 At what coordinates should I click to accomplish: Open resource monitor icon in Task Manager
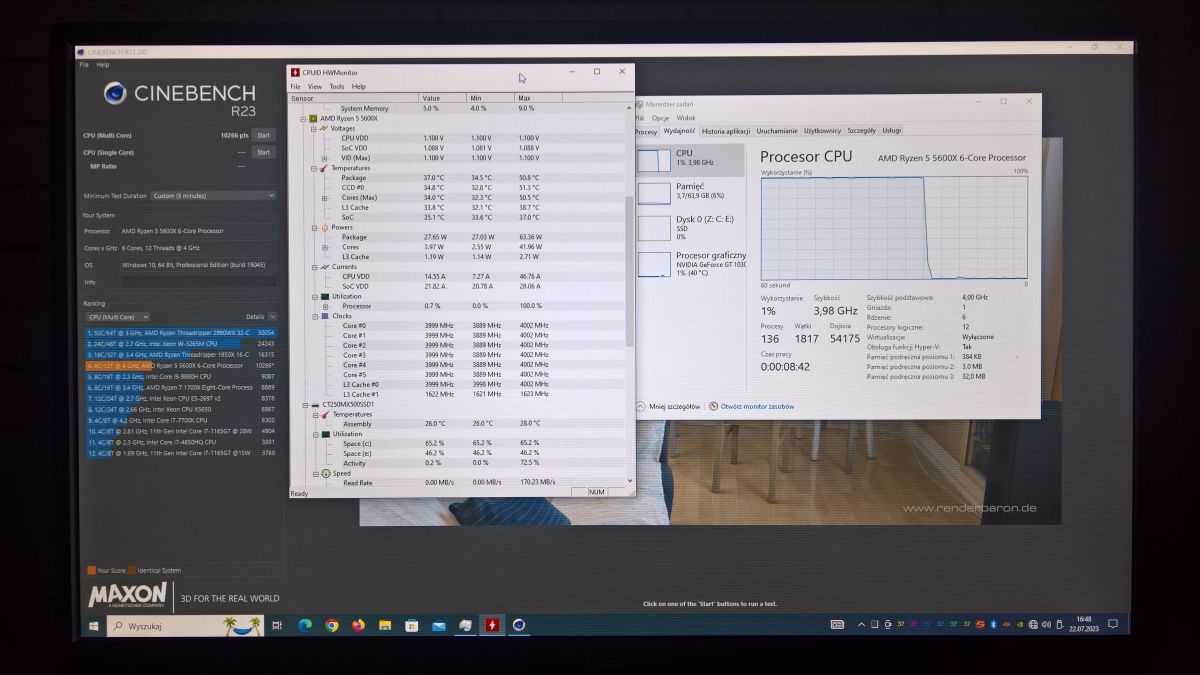pos(714,407)
